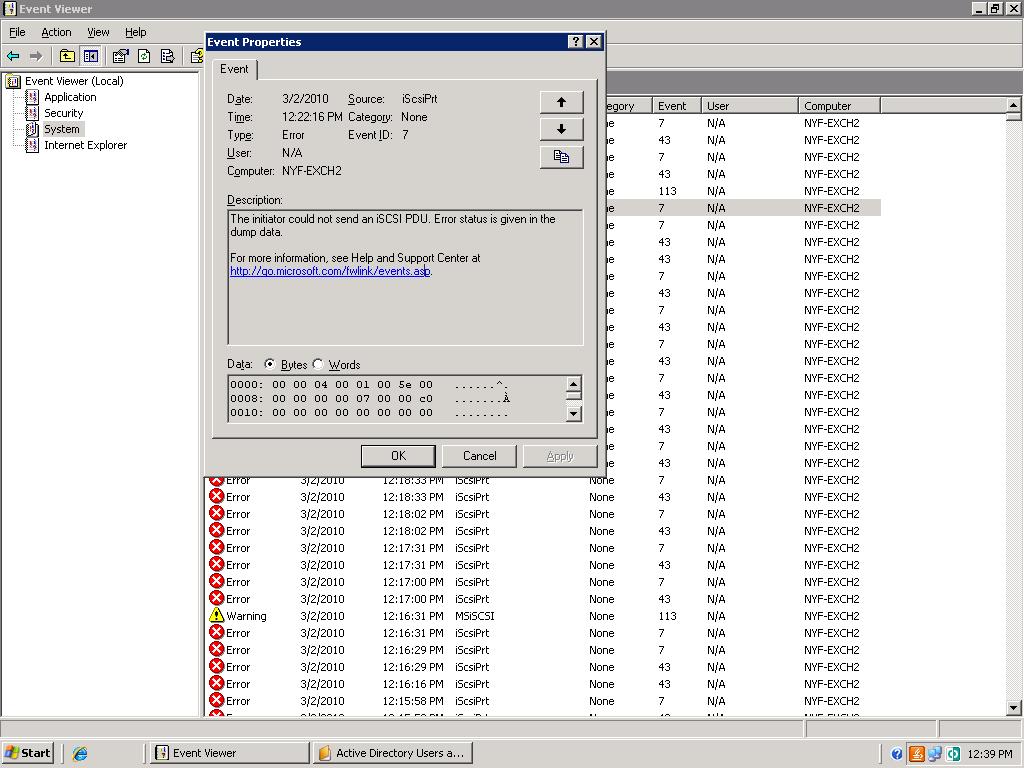Viewport: 1024px width, 768px height.
Task: Toggle the Show/Hide console tree icon
Action: [x=91, y=56]
